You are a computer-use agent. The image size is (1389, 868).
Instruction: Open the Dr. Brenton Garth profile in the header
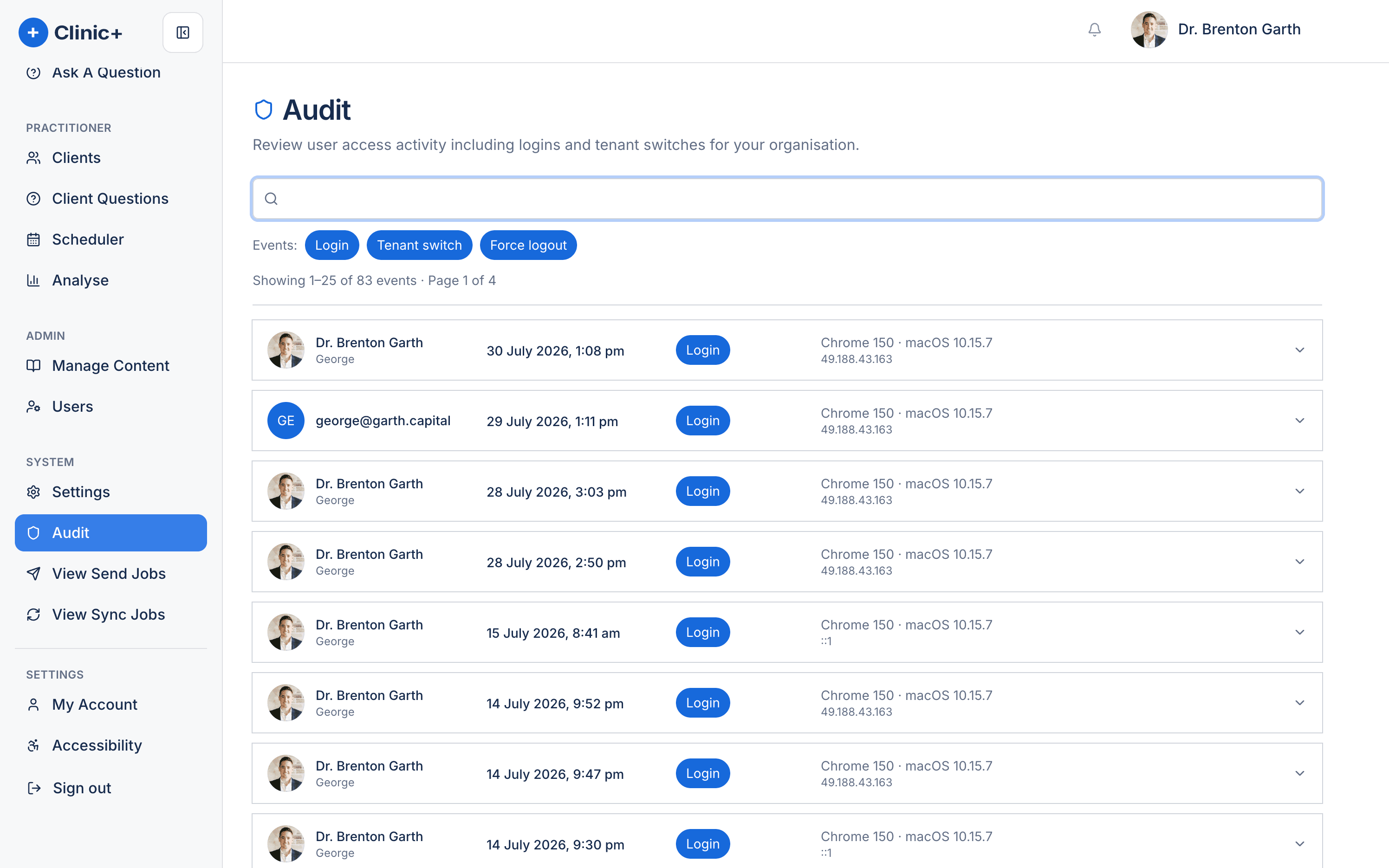(1215, 29)
